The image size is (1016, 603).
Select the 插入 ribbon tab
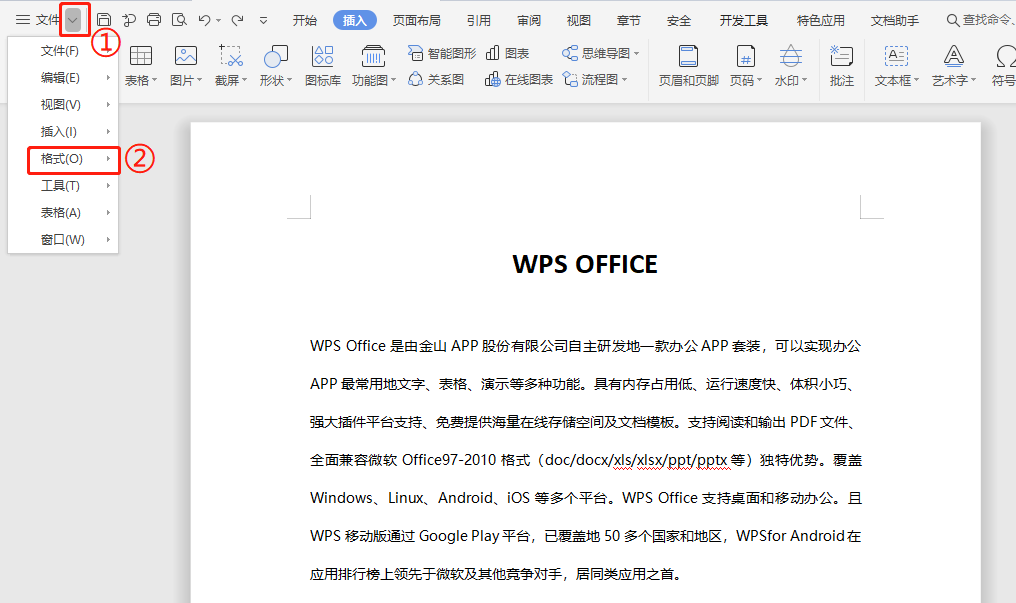(354, 21)
